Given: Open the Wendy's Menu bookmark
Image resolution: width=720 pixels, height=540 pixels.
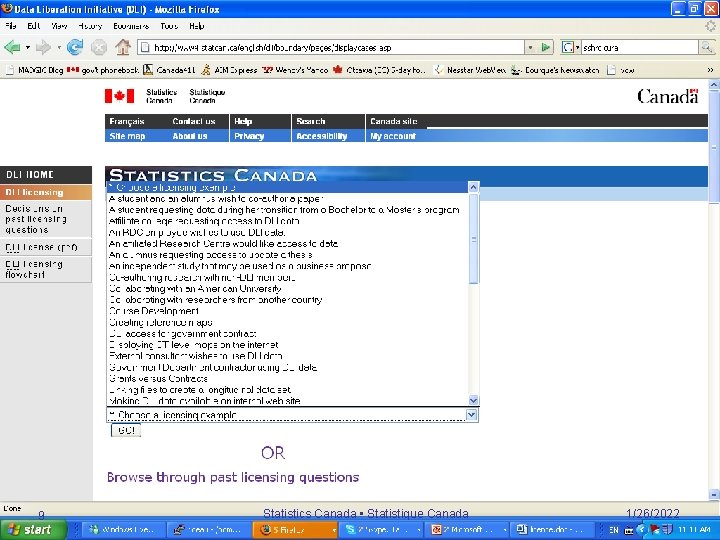Looking at the screenshot, I should 295,70.
